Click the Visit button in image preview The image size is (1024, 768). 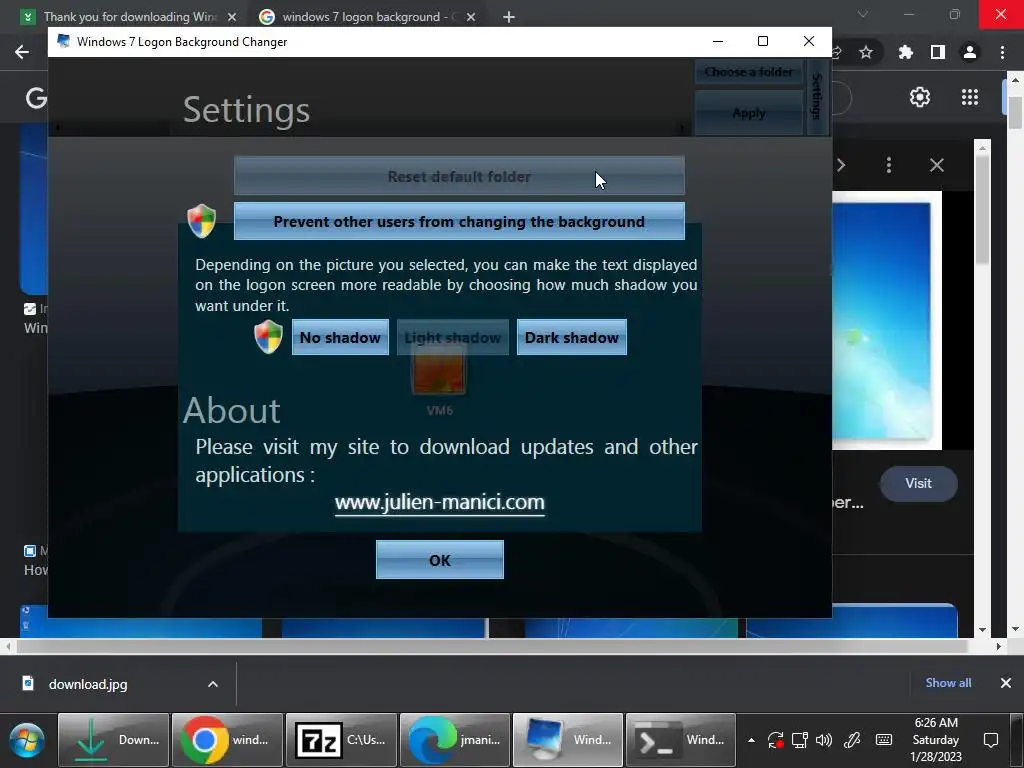[x=918, y=483]
